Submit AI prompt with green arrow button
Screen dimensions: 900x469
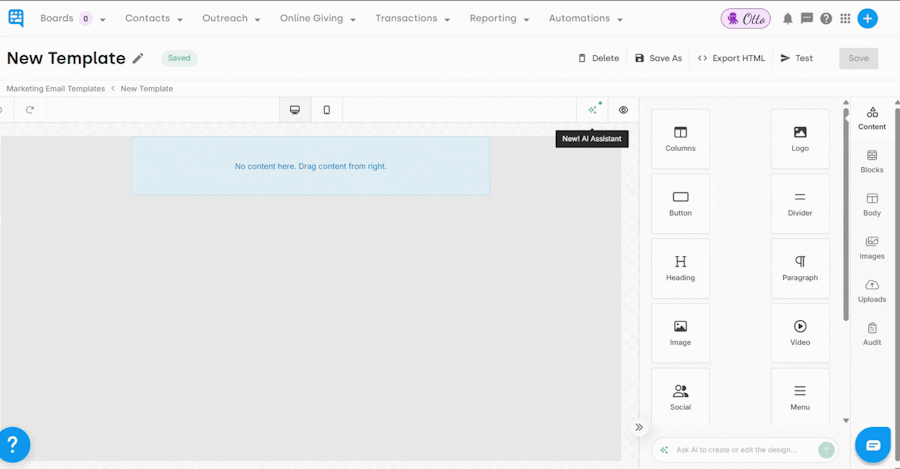point(826,450)
